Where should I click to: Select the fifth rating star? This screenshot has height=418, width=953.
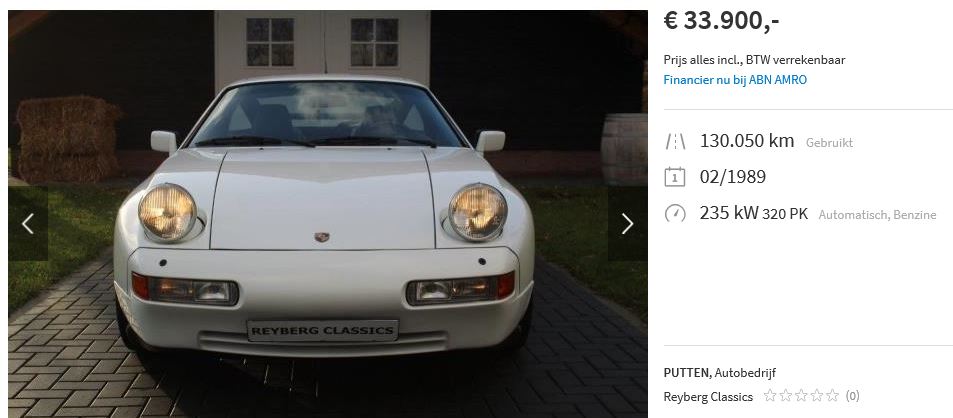[833, 396]
